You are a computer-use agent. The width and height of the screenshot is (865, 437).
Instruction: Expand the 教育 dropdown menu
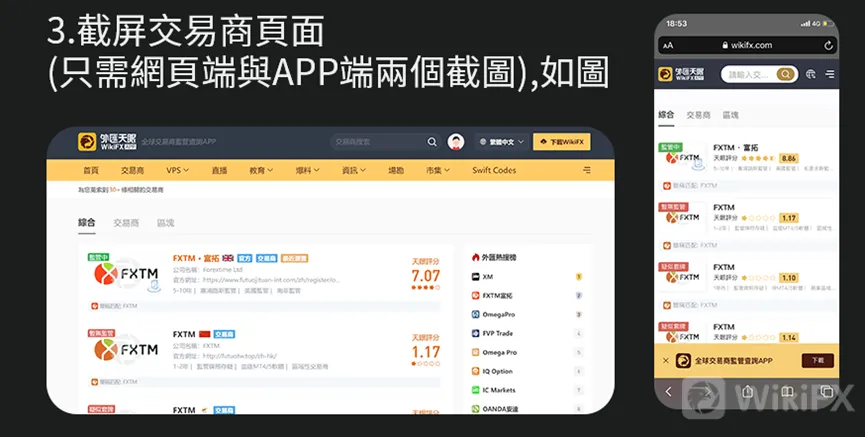pyautogui.click(x=261, y=170)
